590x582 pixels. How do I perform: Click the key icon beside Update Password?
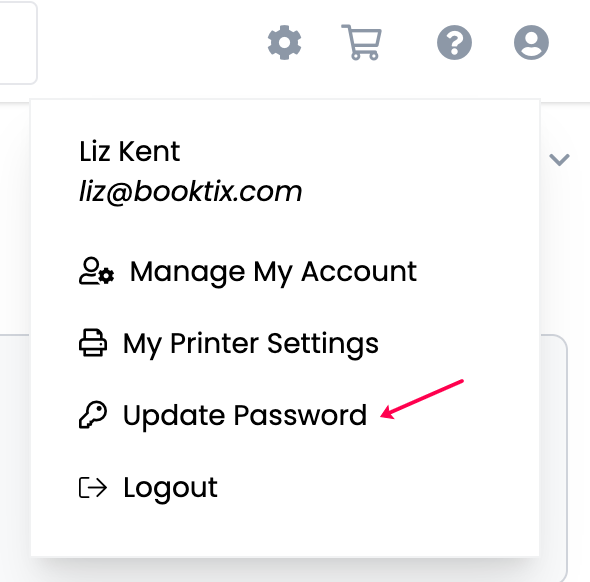tap(93, 415)
